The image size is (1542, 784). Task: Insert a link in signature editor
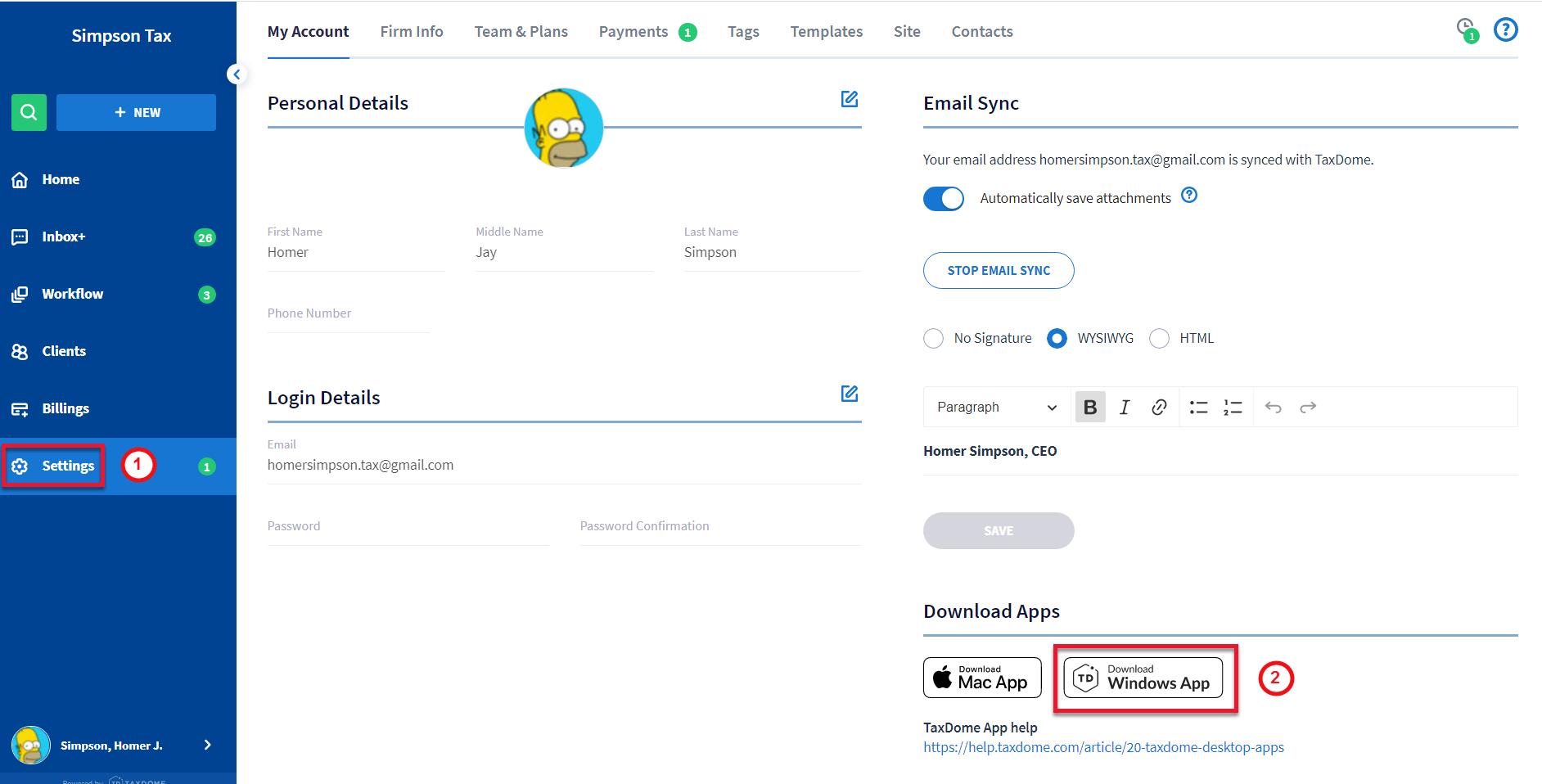tap(1159, 407)
